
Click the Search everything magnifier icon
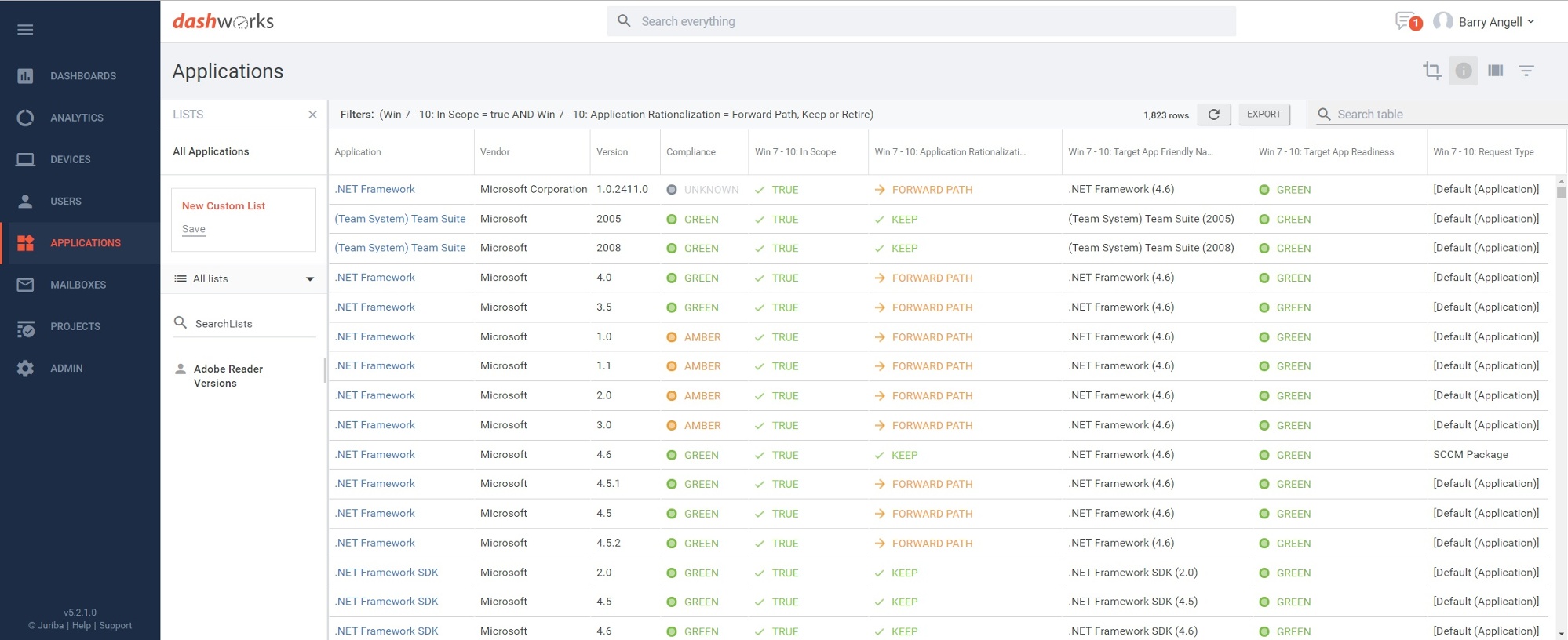click(624, 21)
